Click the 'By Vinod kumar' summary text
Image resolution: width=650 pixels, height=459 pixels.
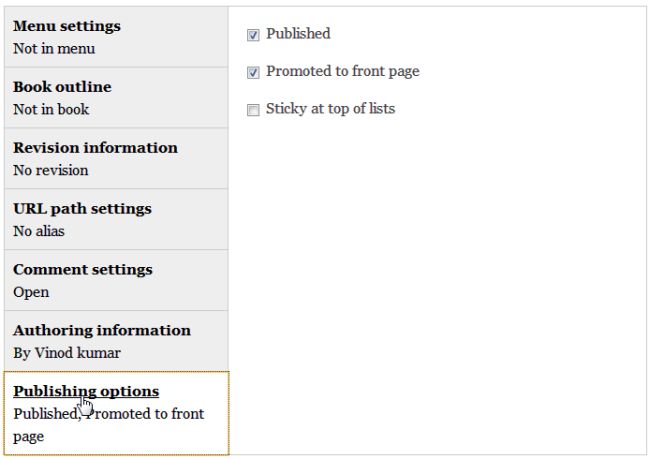coord(66,353)
